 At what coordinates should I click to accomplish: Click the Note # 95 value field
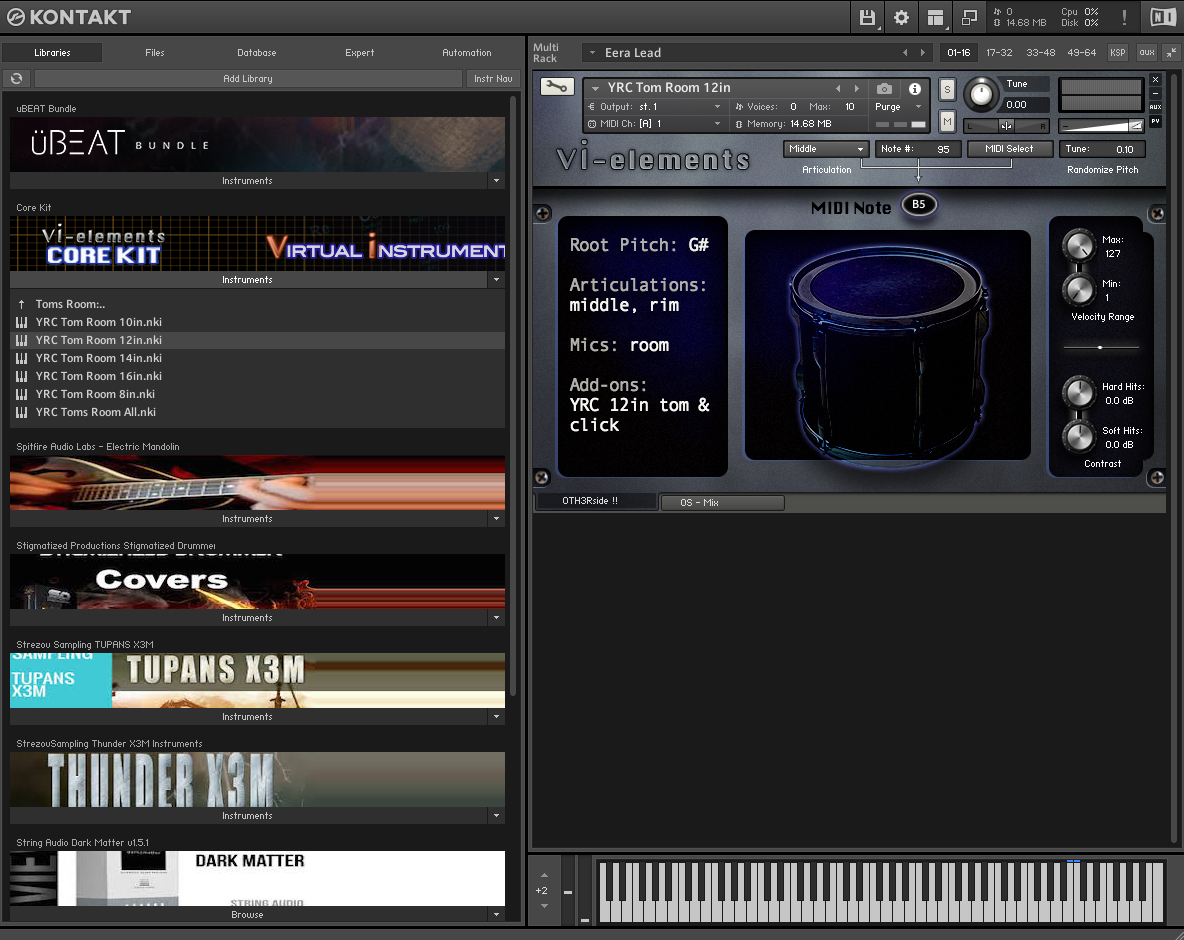[917, 149]
